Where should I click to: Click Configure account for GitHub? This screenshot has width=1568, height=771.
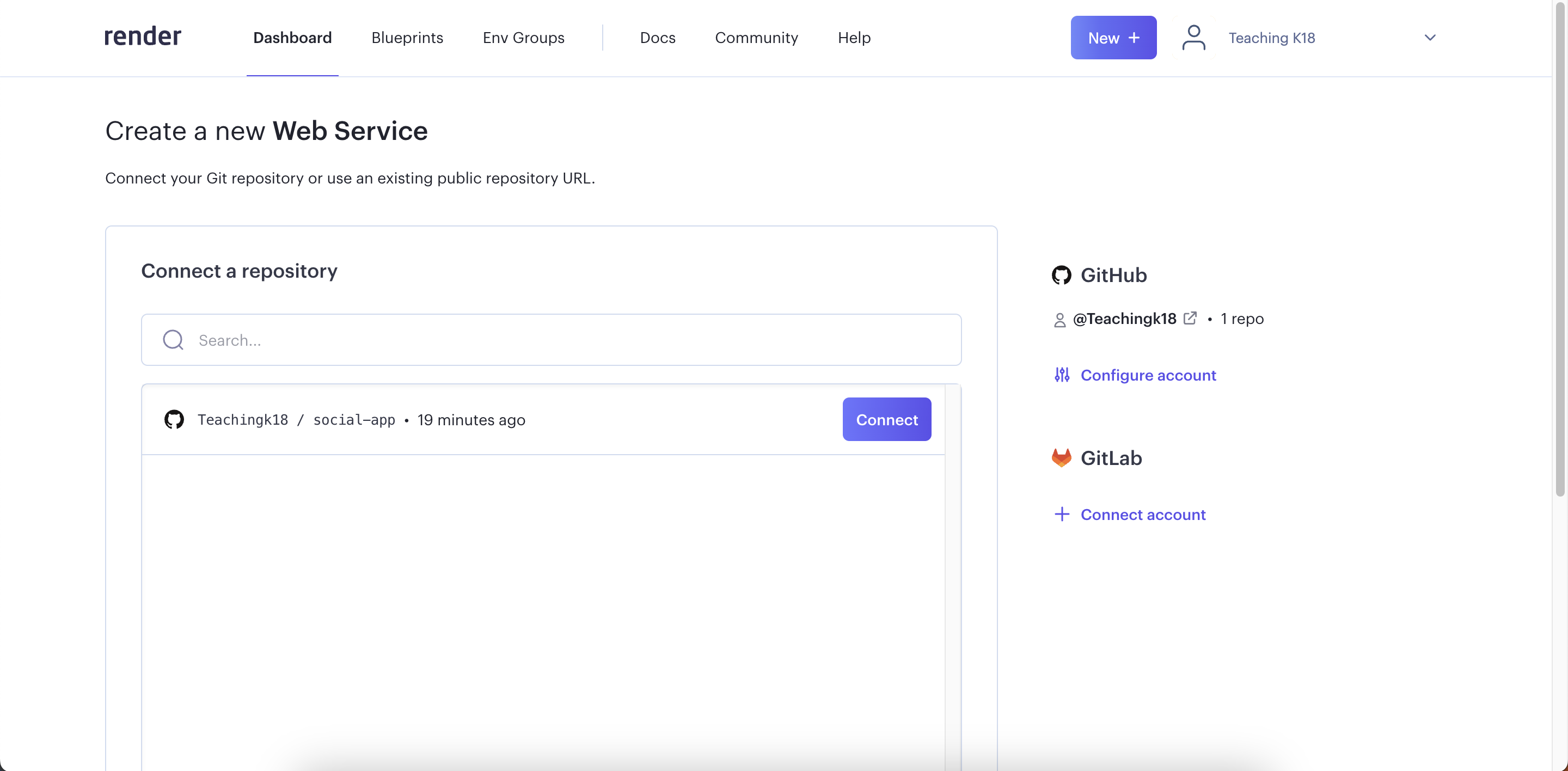point(1148,375)
